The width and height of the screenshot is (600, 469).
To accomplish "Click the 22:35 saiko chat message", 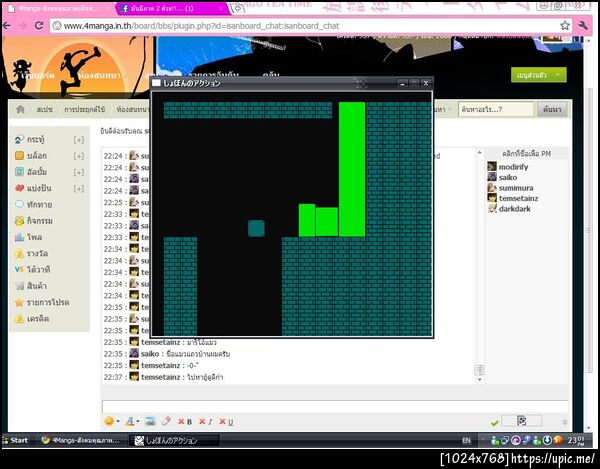I will [167, 354].
